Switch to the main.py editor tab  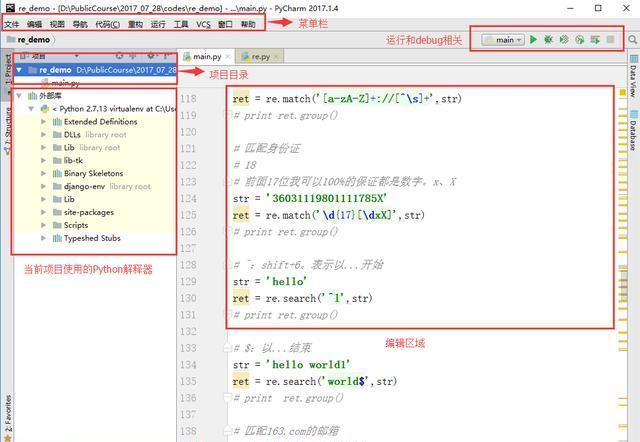coord(207,56)
